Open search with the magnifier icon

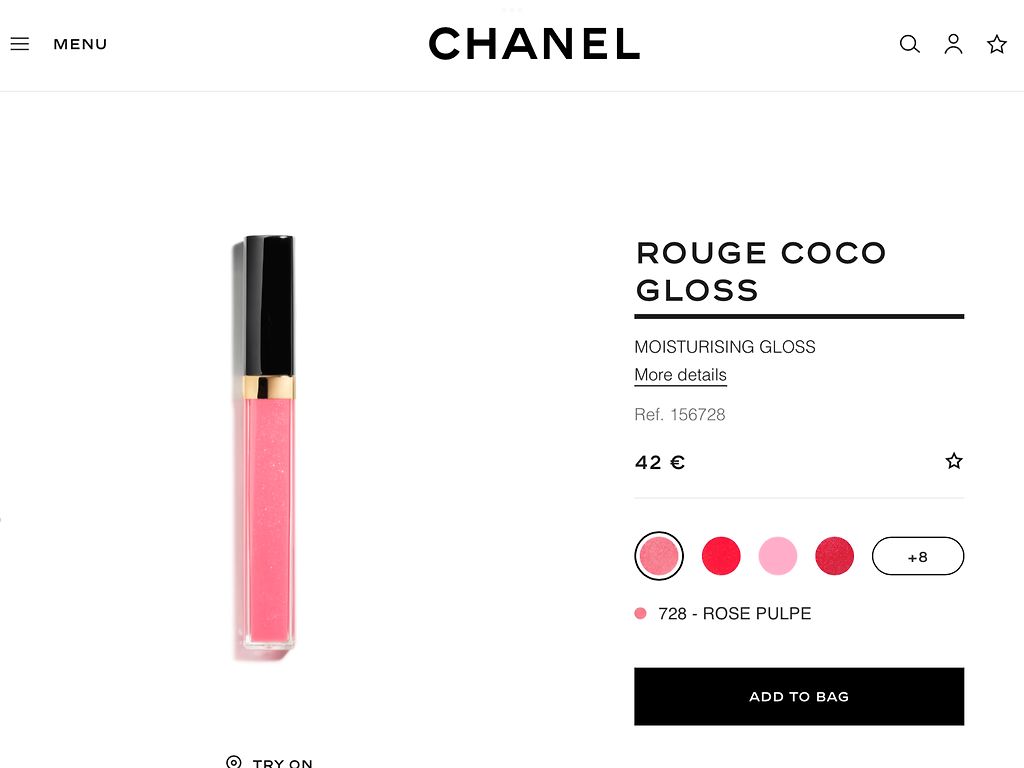coord(909,44)
